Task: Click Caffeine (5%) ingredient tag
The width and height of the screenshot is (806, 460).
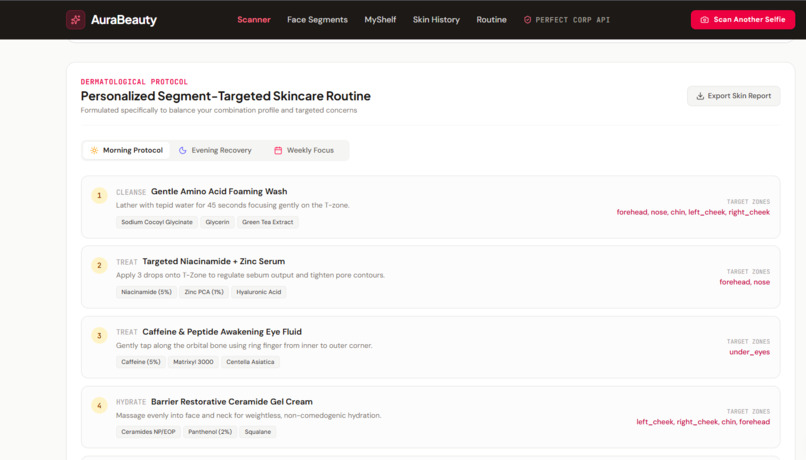Action: coord(141,362)
